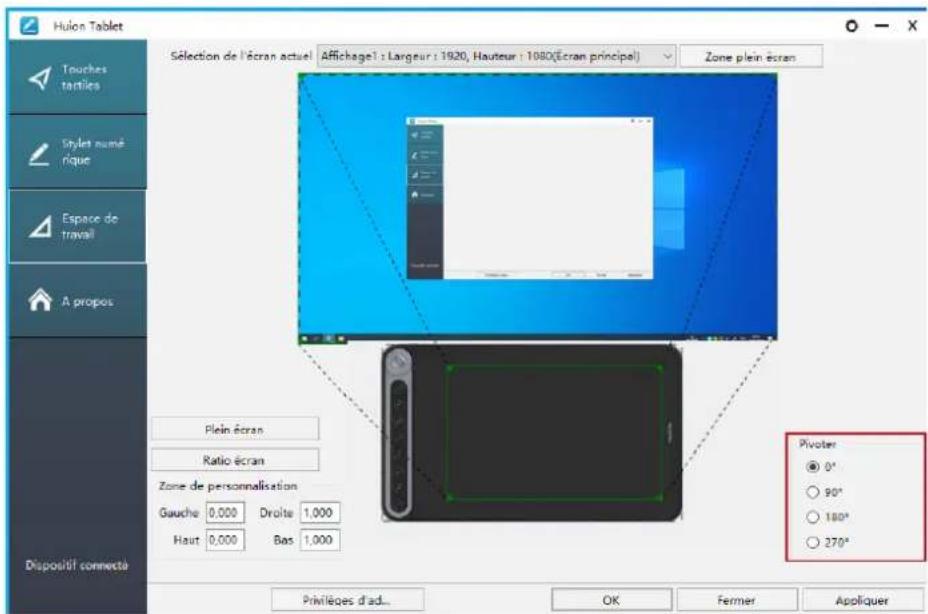
Task: Click the screen preview top-left green corner handle
Action: 301,76
